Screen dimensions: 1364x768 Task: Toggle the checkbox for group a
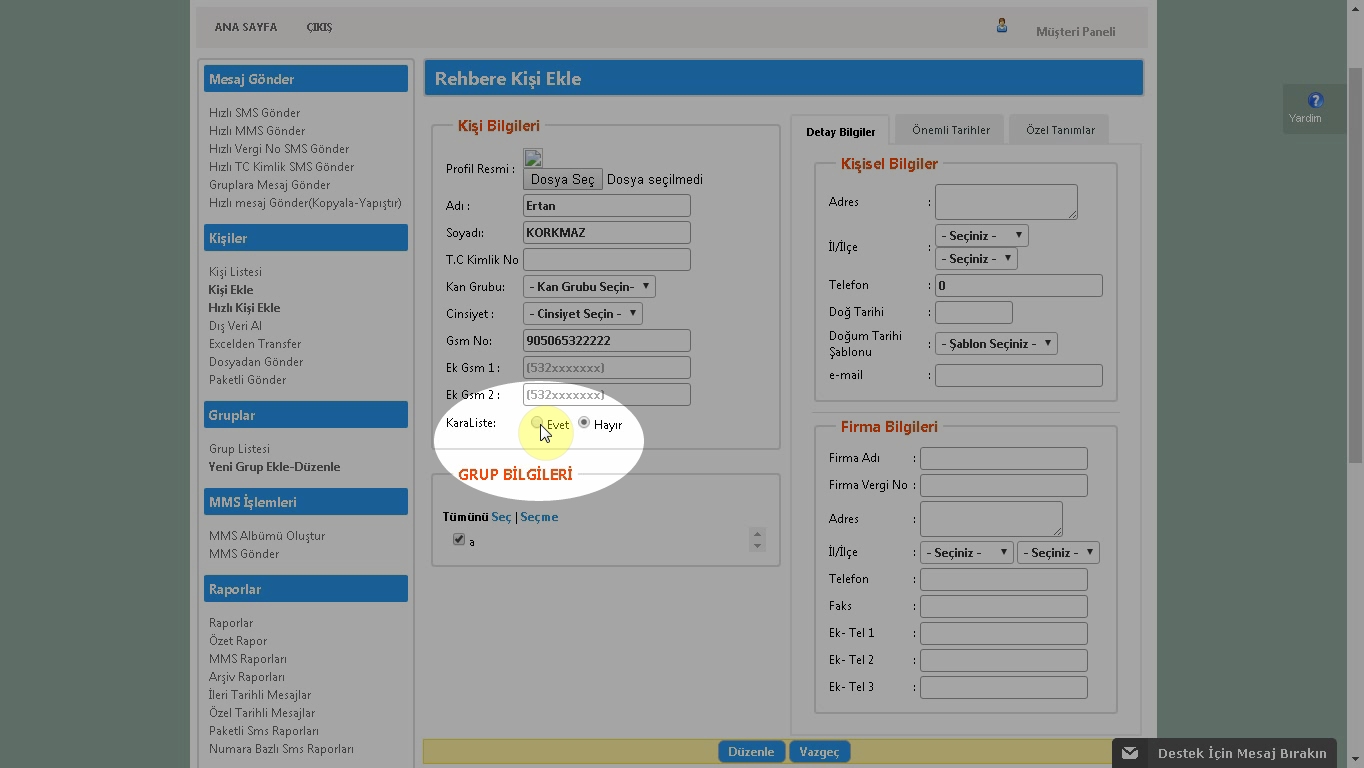(459, 540)
